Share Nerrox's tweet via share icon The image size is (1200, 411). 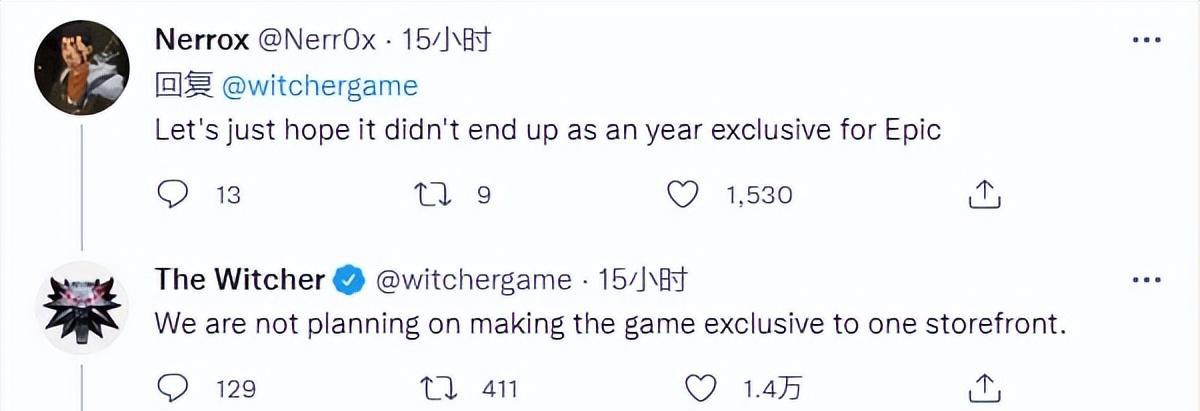tap(985, 195)
